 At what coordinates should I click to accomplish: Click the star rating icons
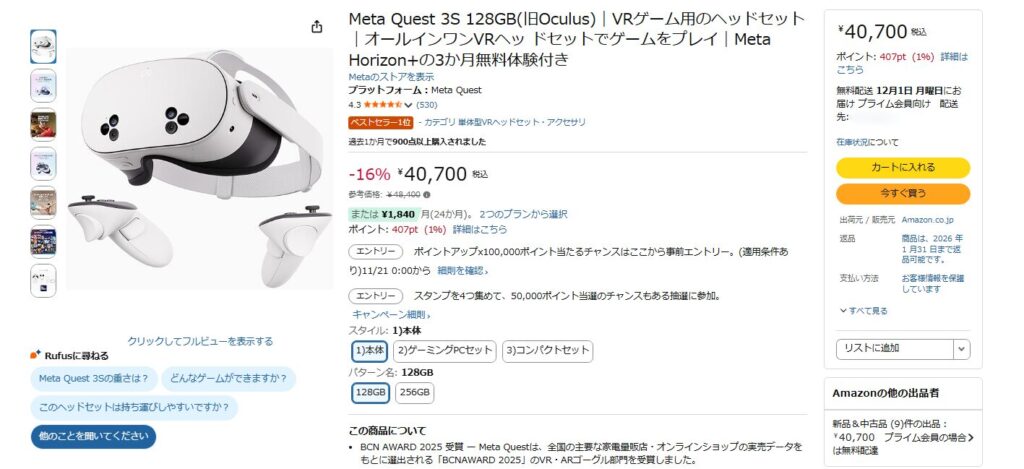pyautogui.click(x=382, y=104)
